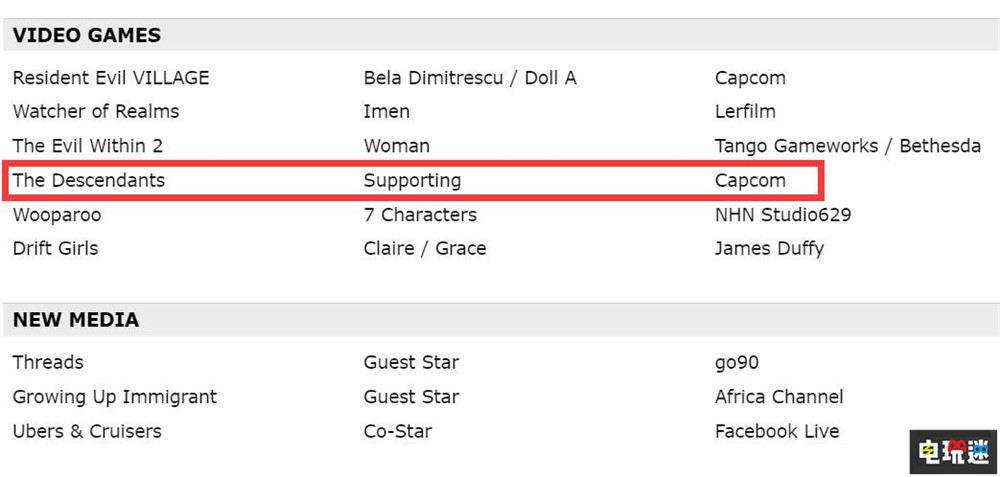Screen dimensions: 1000x477
Task: Select the NEW MEDIA section header
Action: 76,320
